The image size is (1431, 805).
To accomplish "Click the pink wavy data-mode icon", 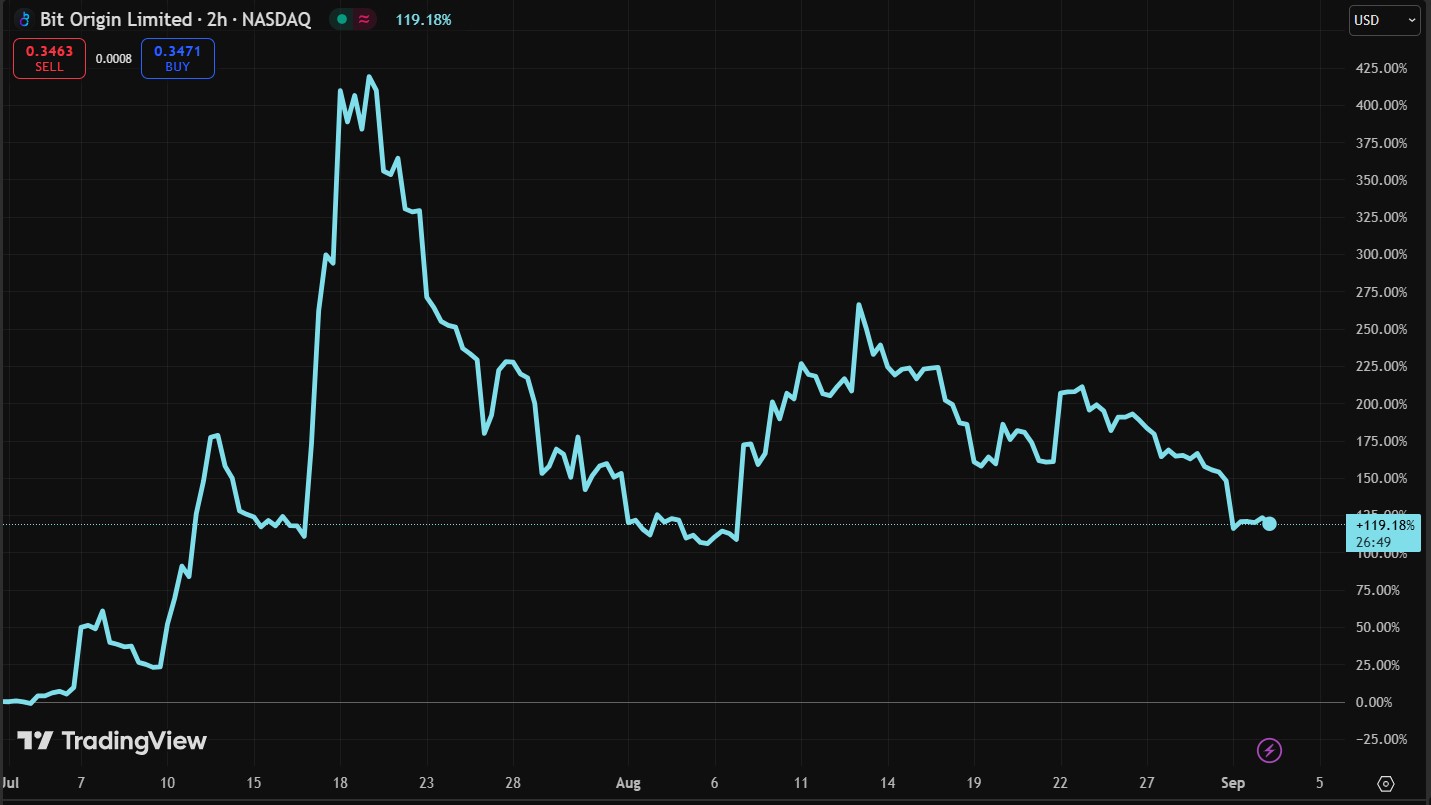I will [367, 19].
